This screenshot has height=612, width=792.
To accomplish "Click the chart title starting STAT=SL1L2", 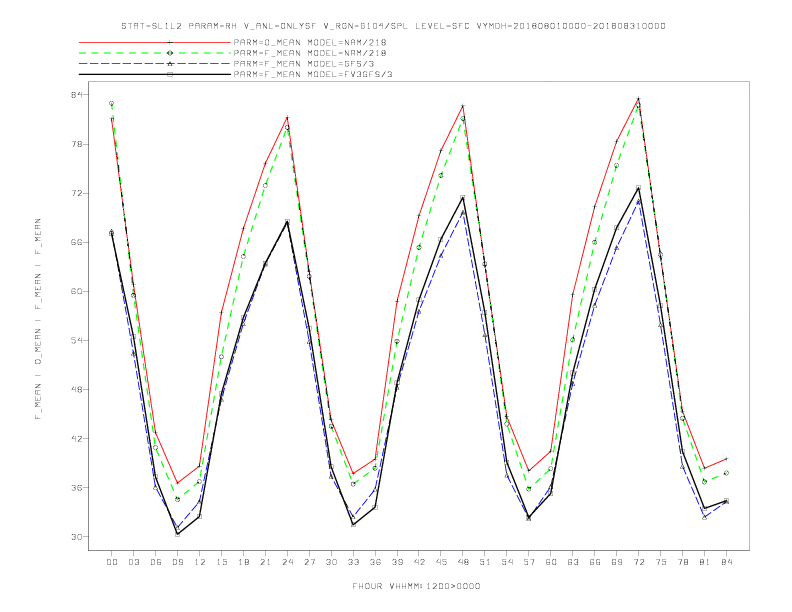I will pos(393,26).
